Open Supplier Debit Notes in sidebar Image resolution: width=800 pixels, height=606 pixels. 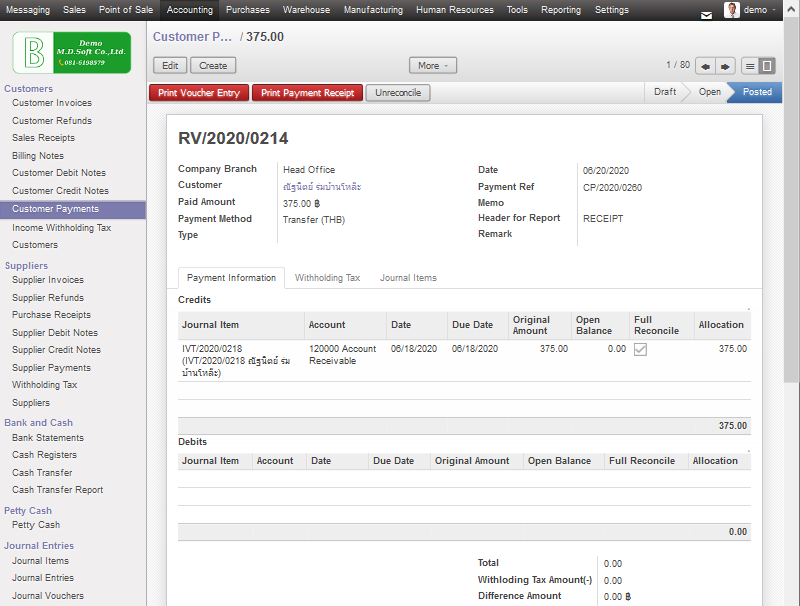click(x=55, y=333)
